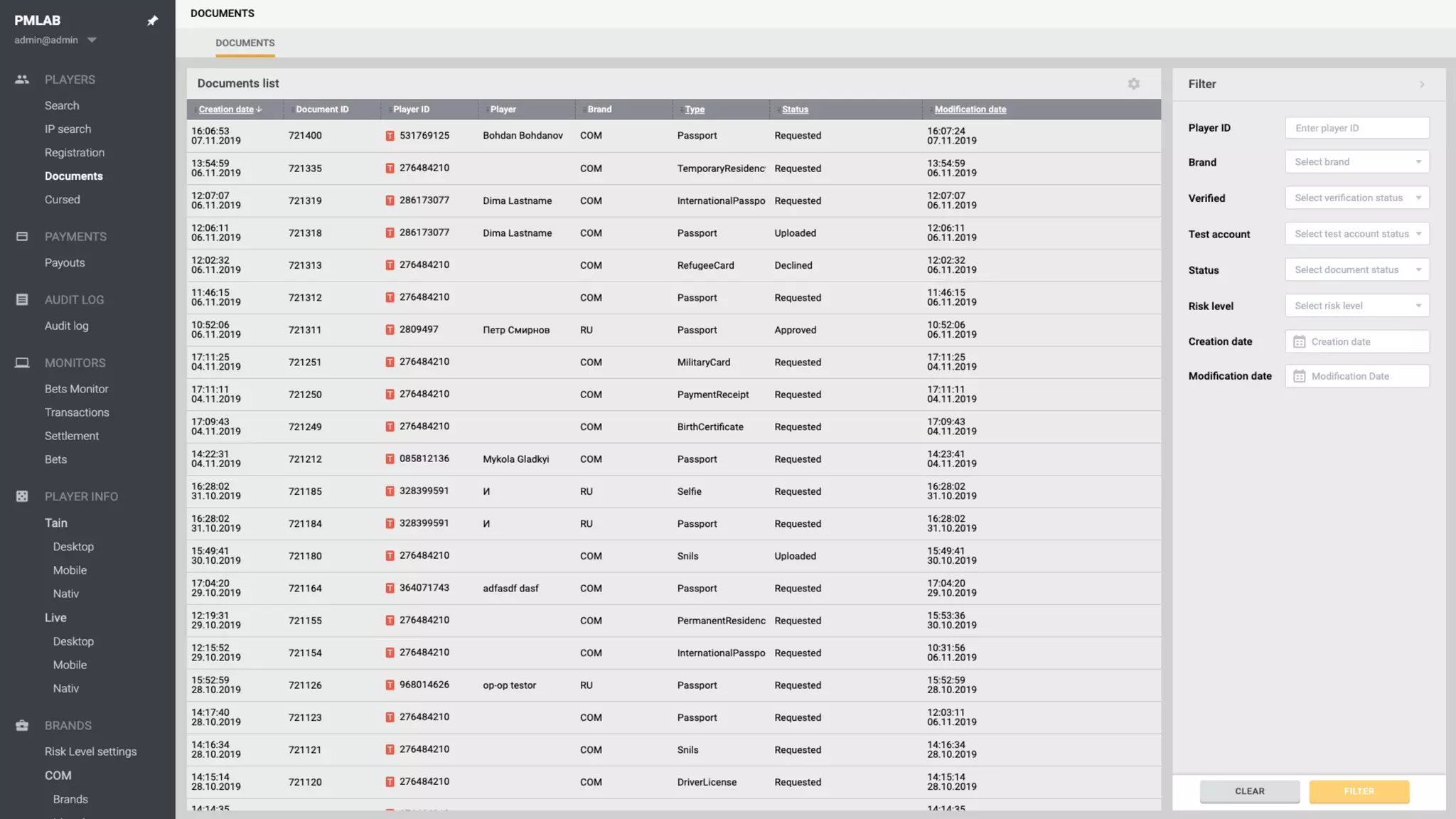Viewport: 1456px width, 819px height.
Task: Switch to the DOCUMENTS tab
Action: [x=245, y=43]
